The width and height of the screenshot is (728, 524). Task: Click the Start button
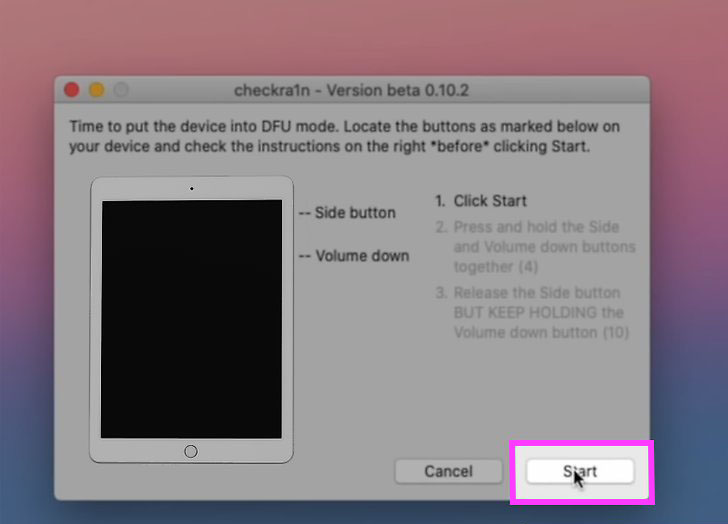click(x=580, y=472)
